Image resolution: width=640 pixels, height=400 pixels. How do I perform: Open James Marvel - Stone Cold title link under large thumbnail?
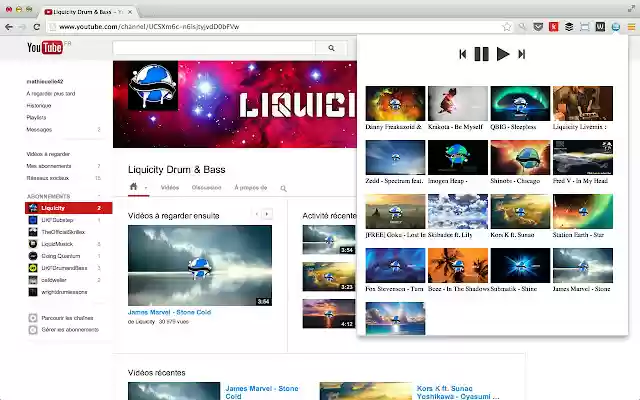[x=169, y=312]
